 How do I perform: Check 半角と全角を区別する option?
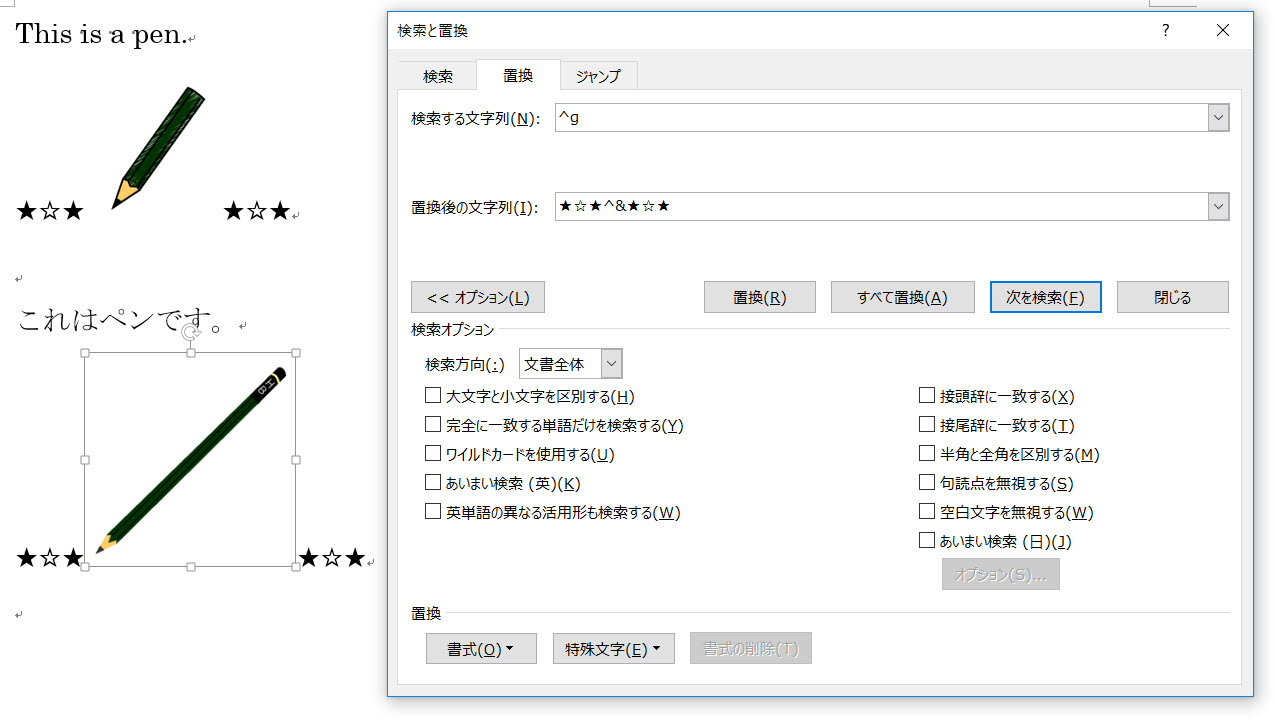pos(926,454)
